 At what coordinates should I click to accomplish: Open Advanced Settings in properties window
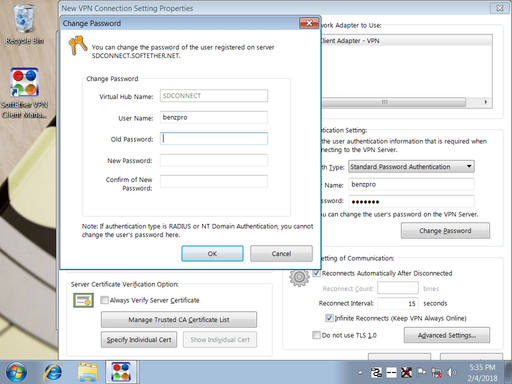click(x=447, y=335)
